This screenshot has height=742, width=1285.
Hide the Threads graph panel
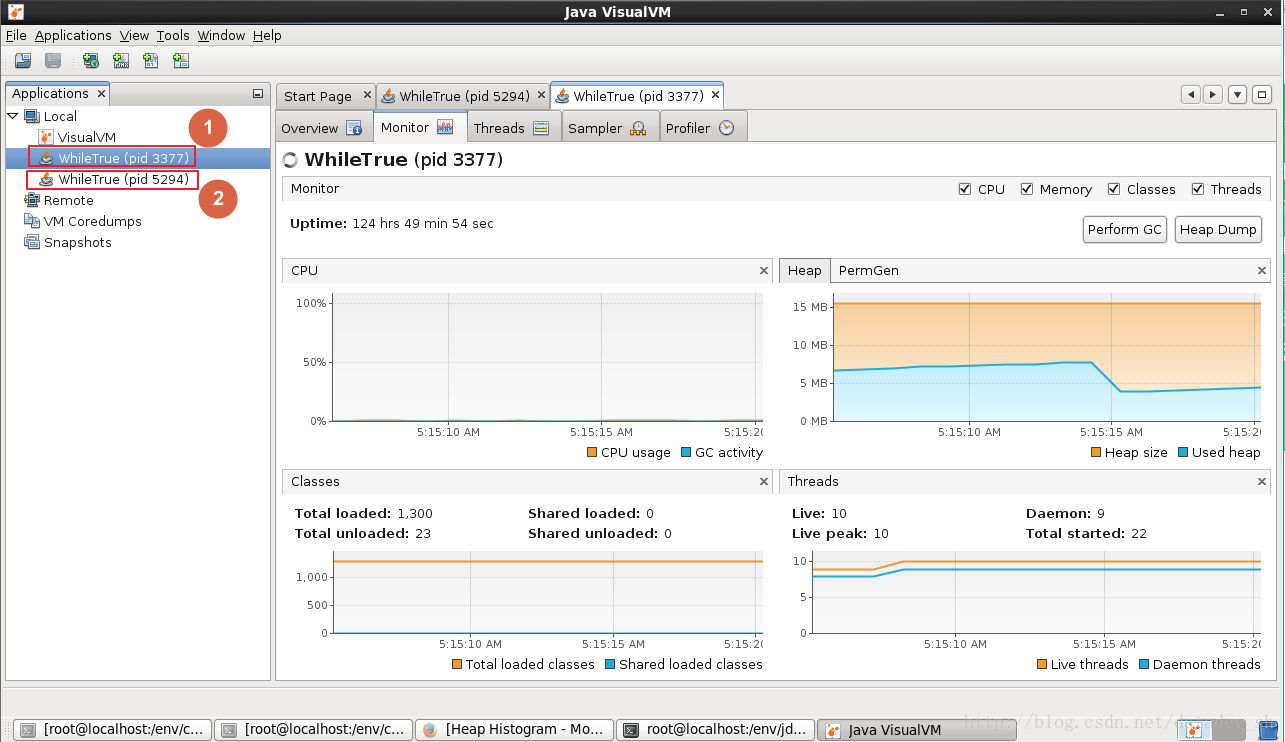(x=1262, y=482)
